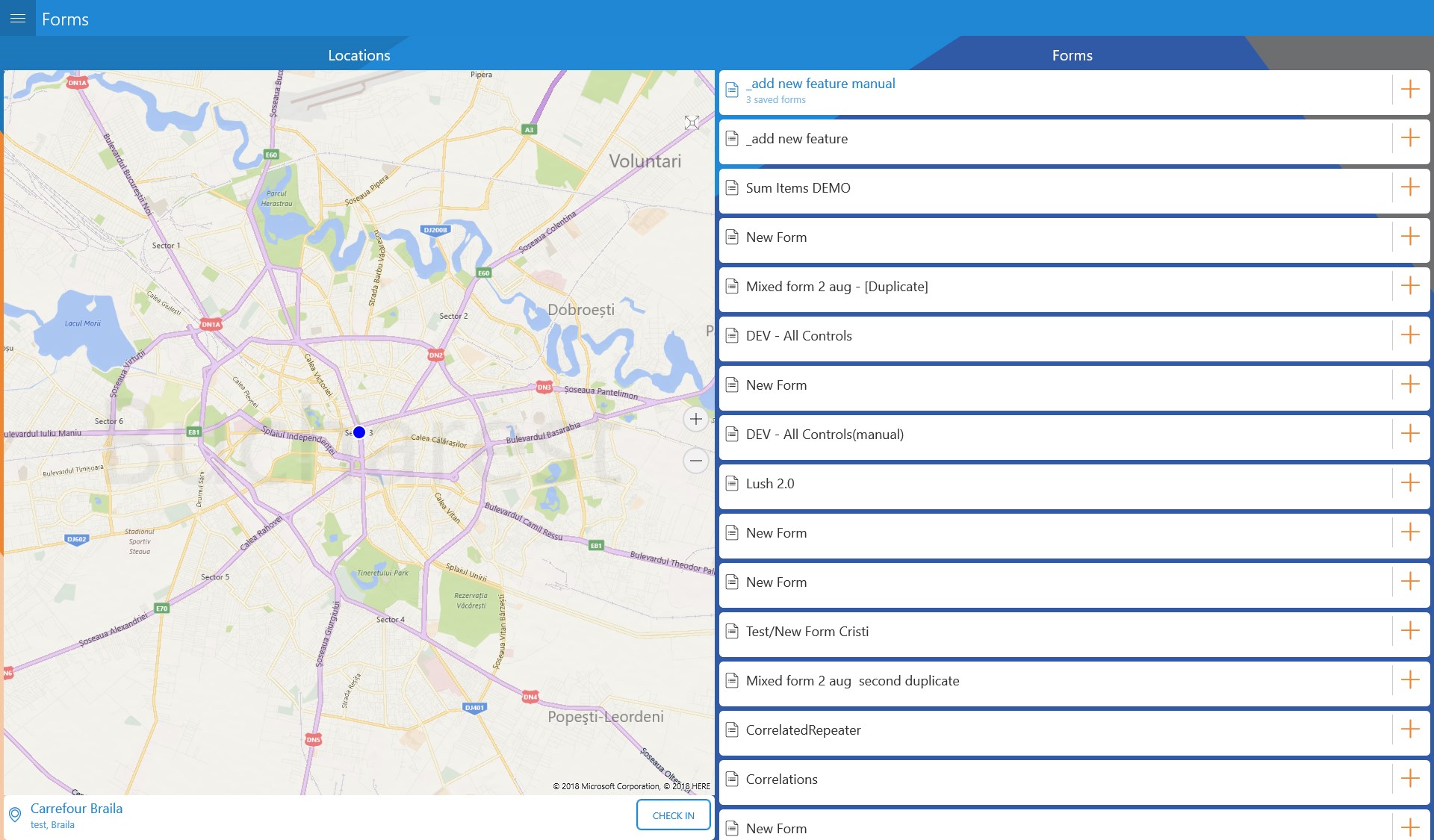Open DEV - All Controls(manual) form
This screenshot has height=840, width=1434.
825,435
